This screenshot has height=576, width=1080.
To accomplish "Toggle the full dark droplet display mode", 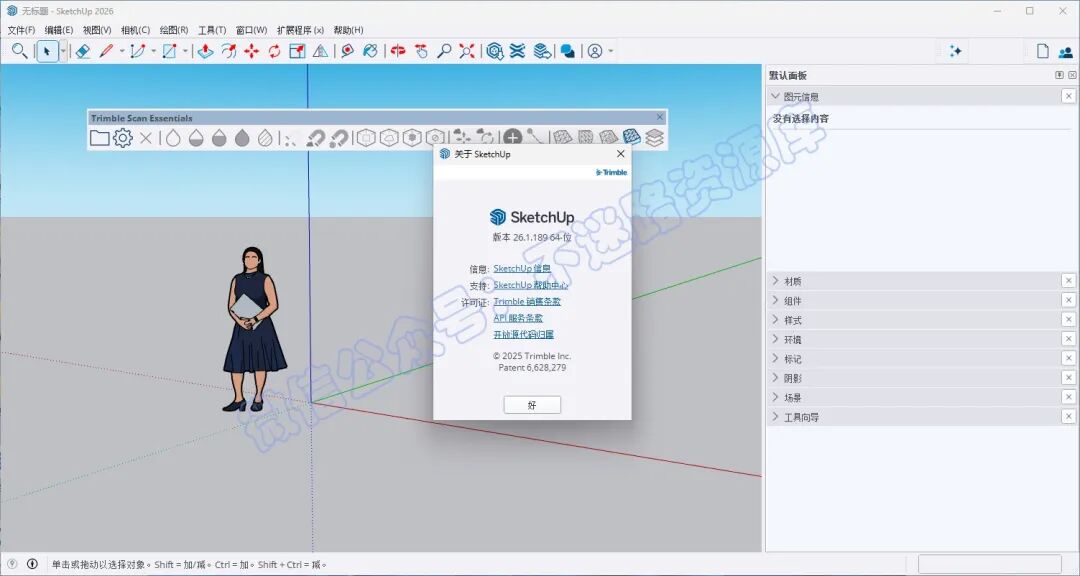I will coord(242,138).
